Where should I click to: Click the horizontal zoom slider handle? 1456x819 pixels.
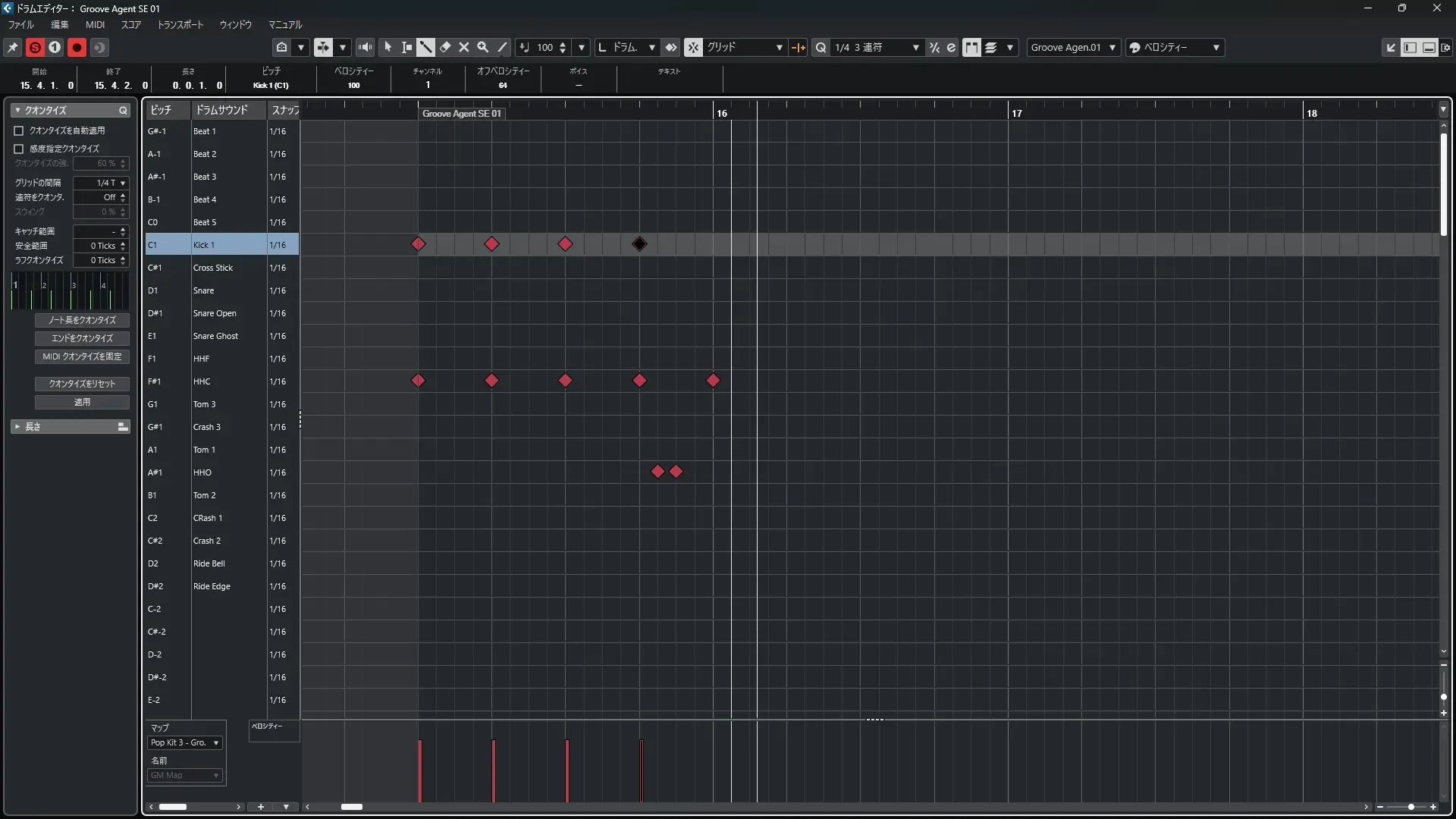click(x=1410, y=807)
